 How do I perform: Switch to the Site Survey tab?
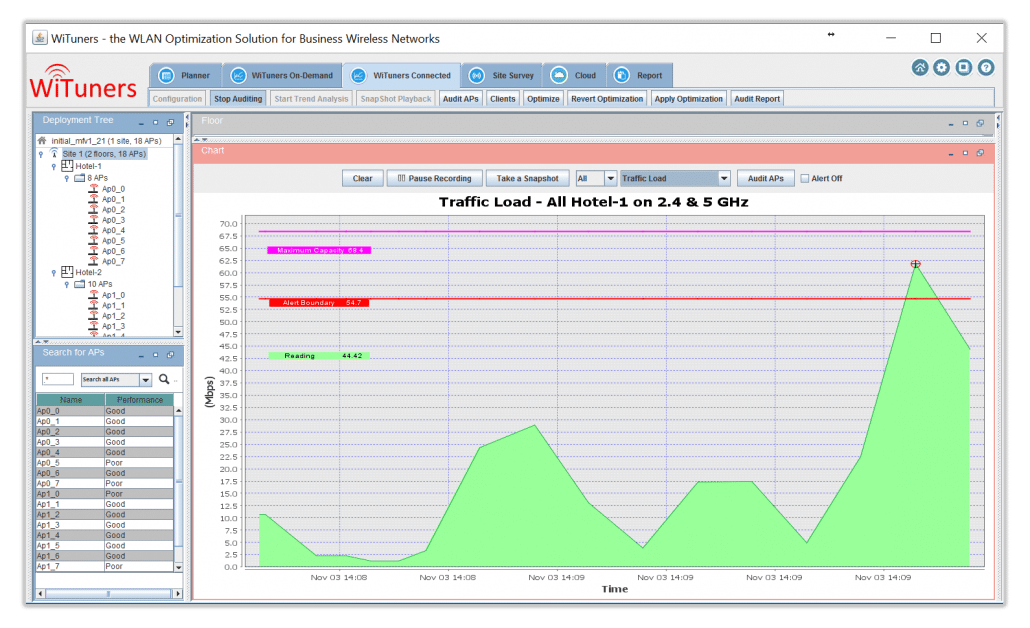click(501, 76)
